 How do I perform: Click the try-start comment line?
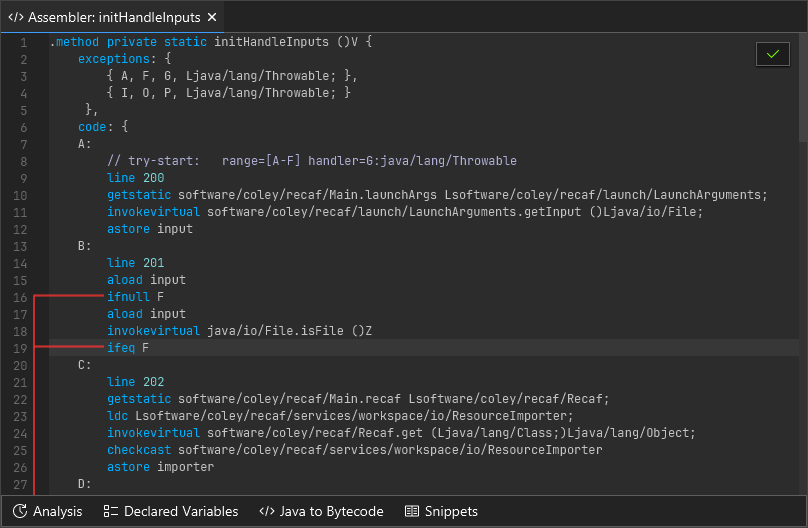[x=310, y=161]
